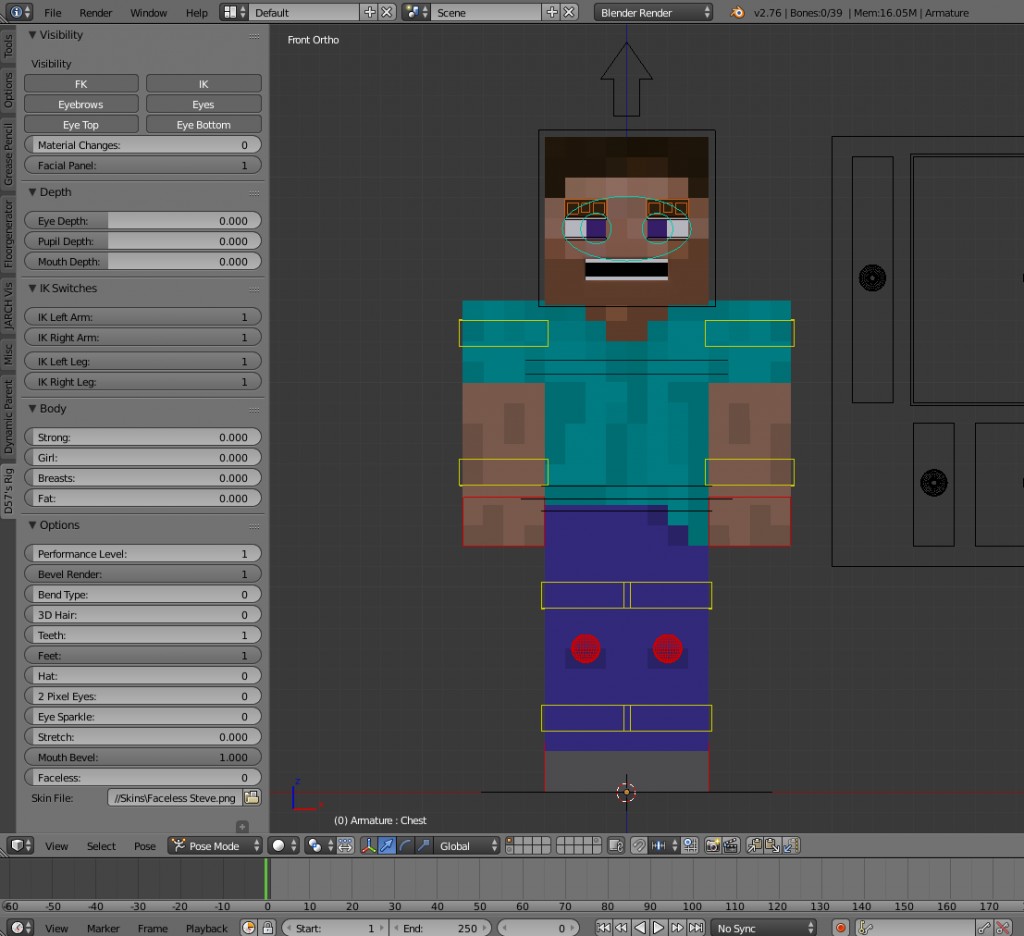The height and width of the screenshot is (936, 1024).
Task: Click the render animation clapperboard icon
Action: click(731, 846)
